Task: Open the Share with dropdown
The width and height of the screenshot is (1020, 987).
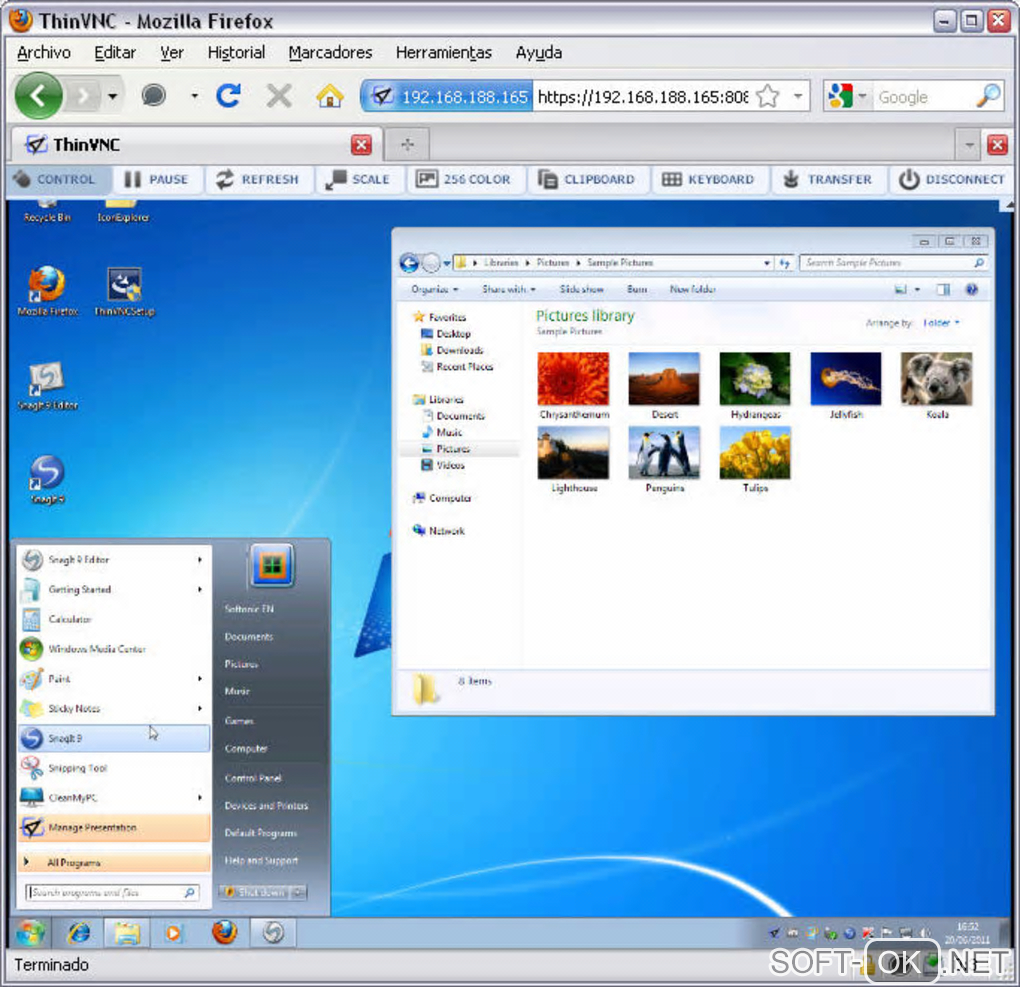Action: (x=509, y=289)
